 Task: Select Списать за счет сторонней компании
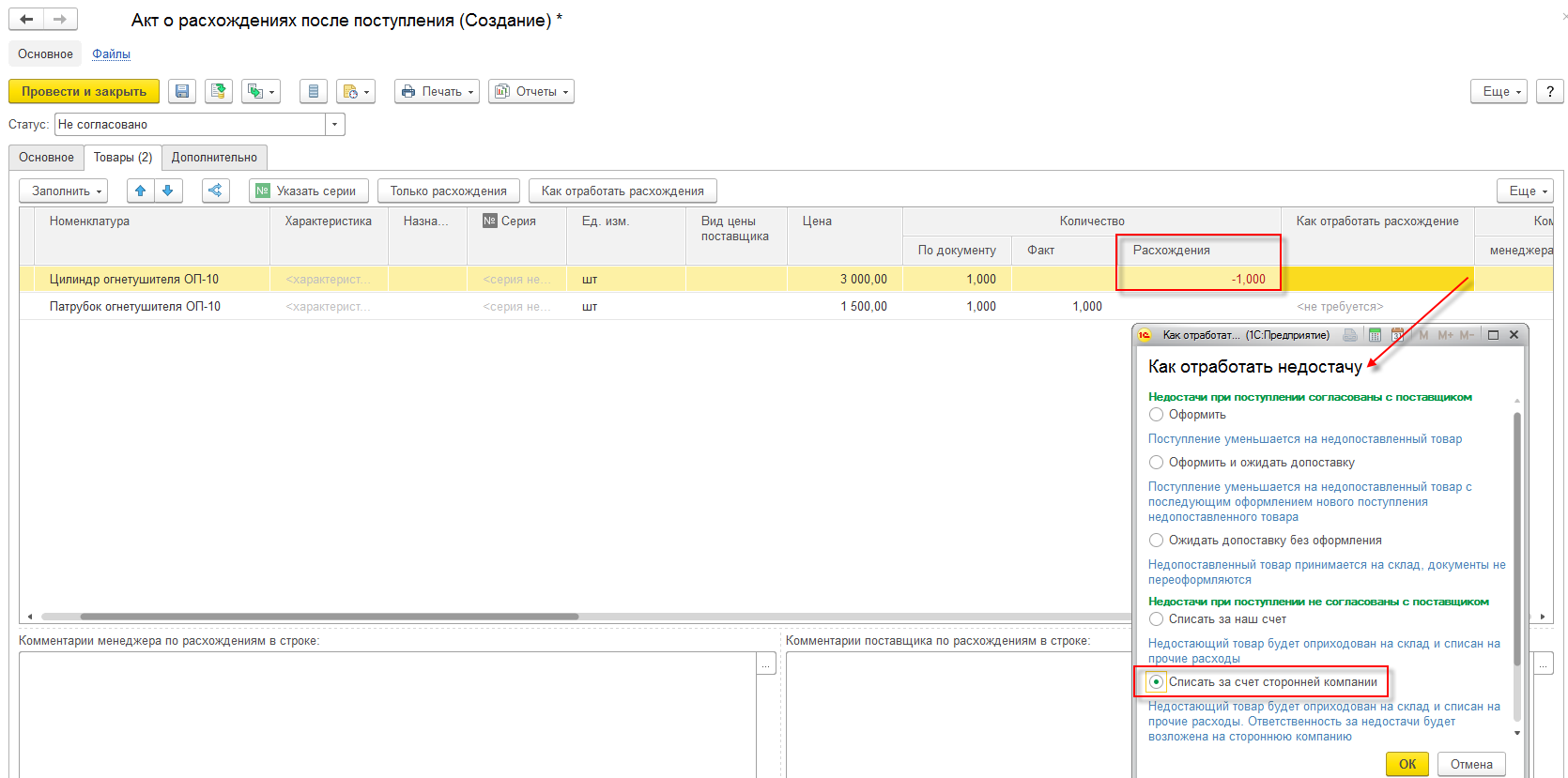1157,682
